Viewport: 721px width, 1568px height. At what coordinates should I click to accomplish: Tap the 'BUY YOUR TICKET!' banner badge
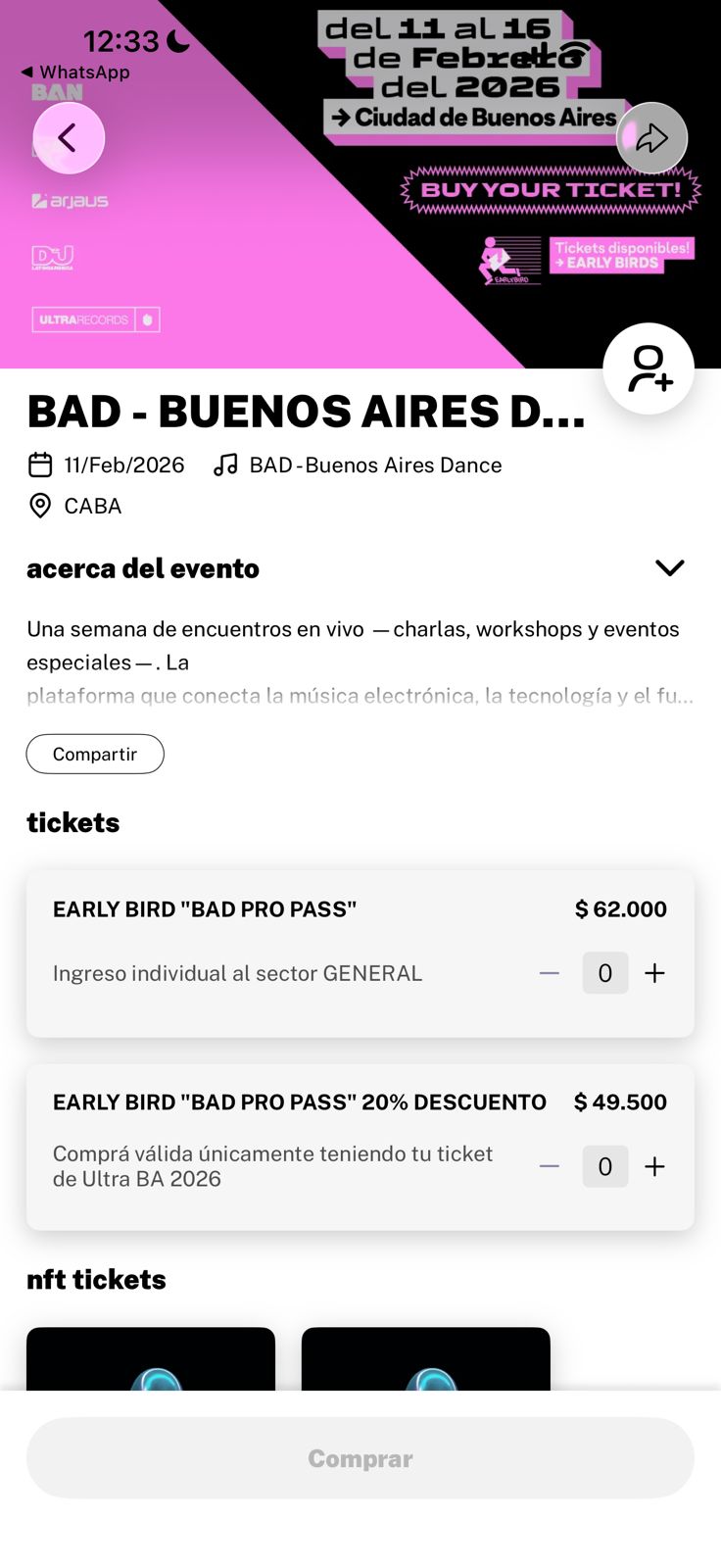tap(551, 190)
